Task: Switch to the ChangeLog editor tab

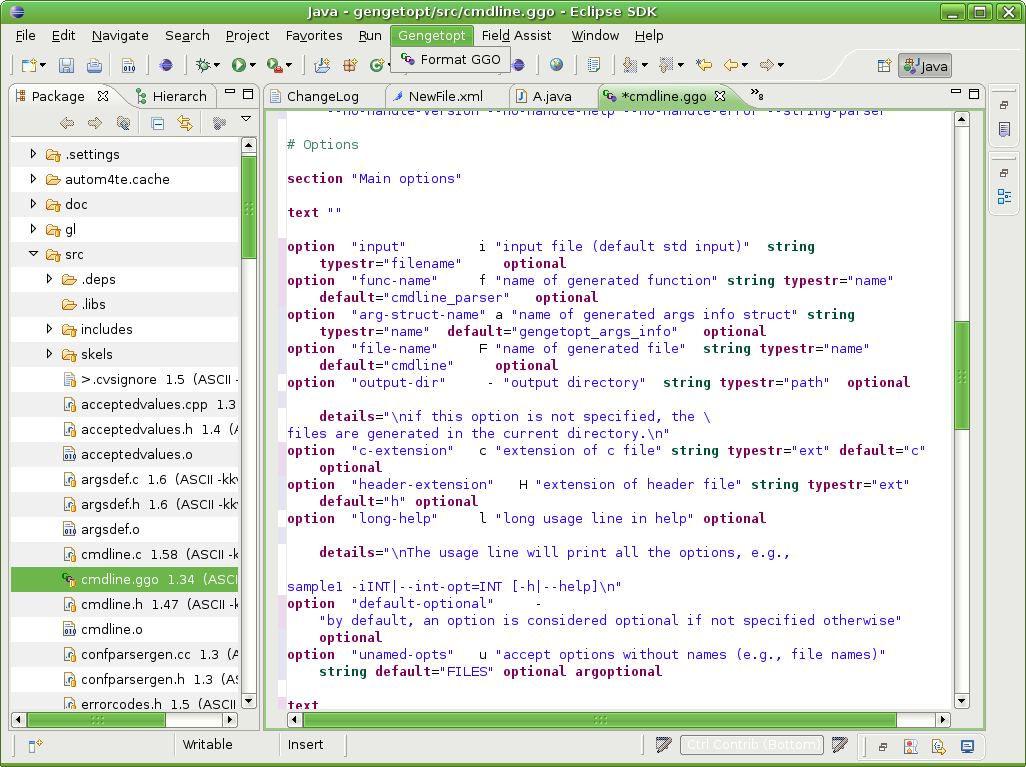Action: coord(322,97)
